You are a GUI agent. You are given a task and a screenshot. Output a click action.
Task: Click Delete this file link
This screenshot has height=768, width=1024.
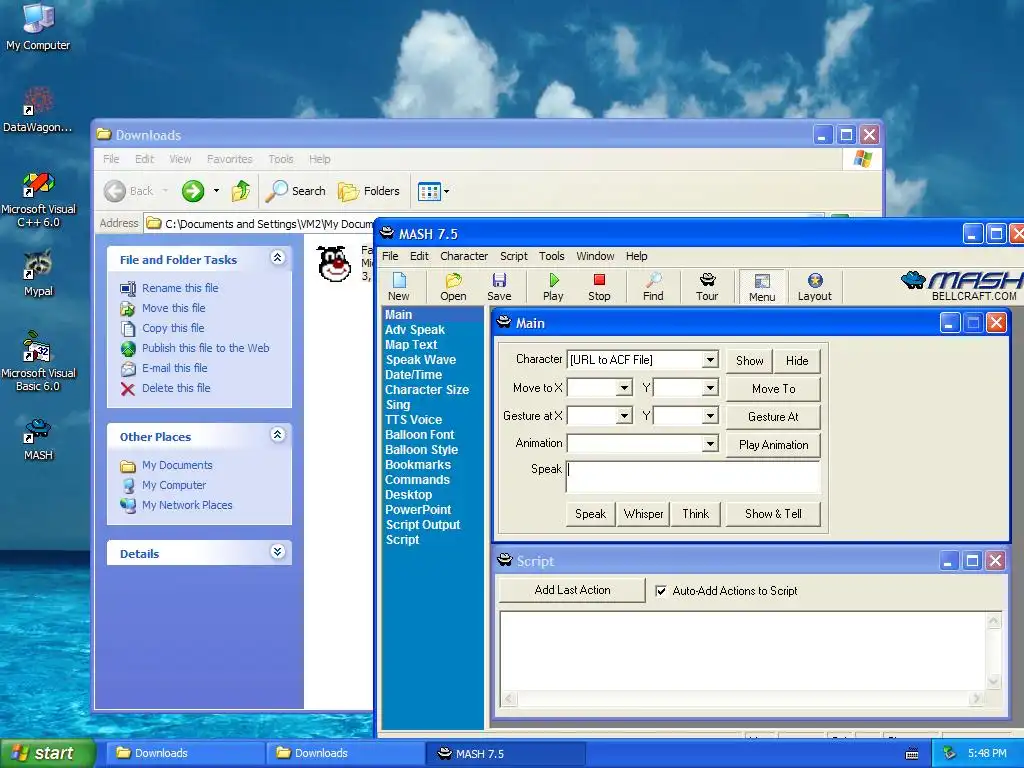(x=176, y=388)
